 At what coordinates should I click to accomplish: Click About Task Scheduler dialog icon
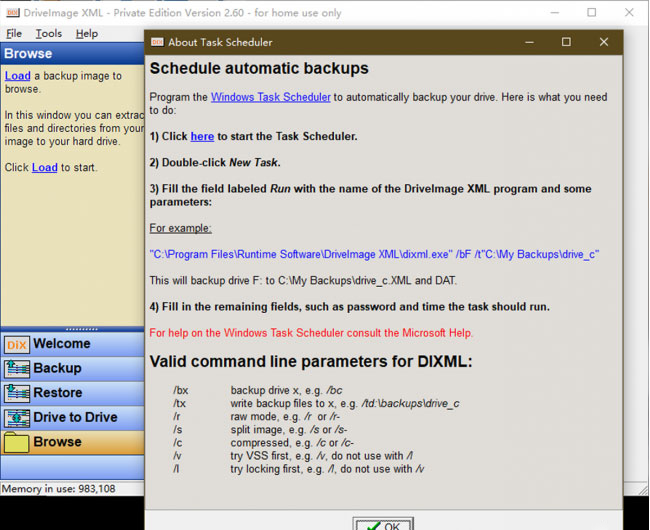coord(157,42)
